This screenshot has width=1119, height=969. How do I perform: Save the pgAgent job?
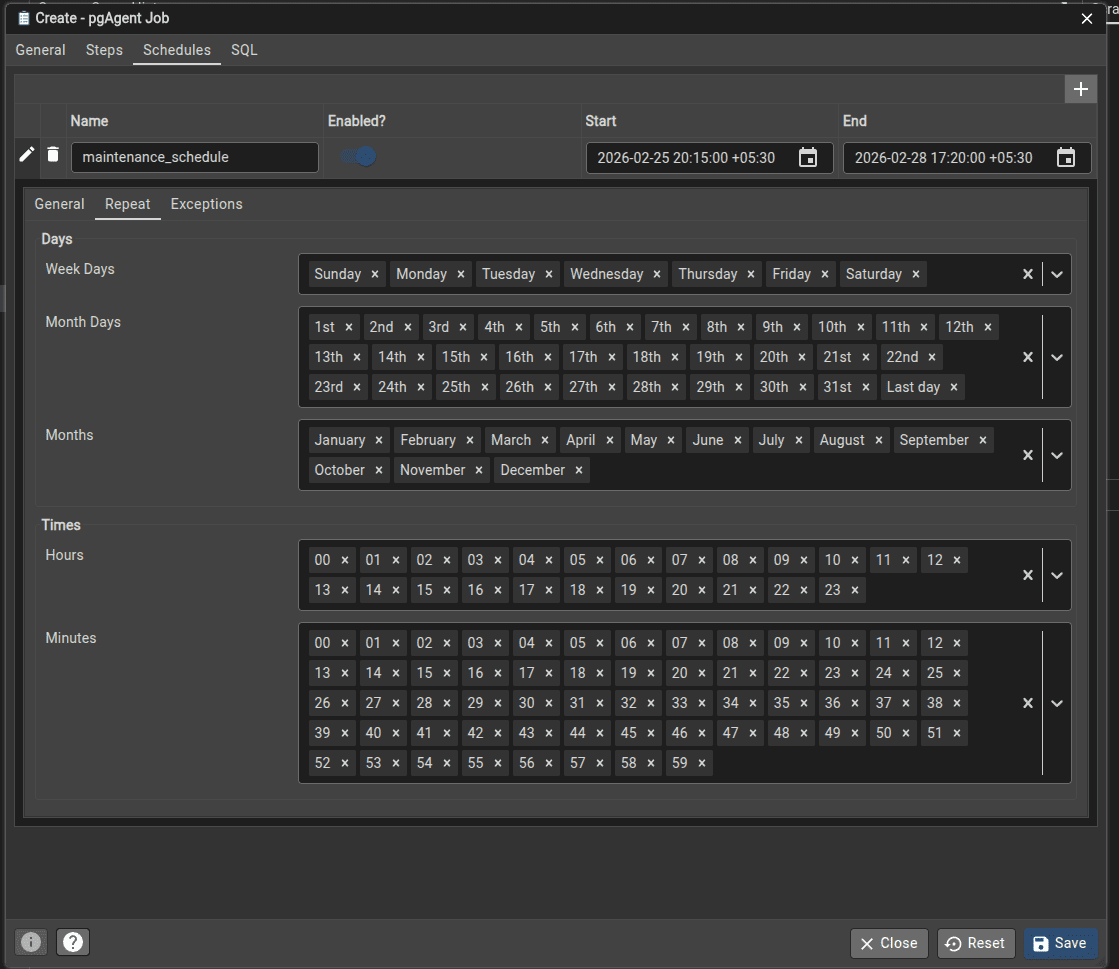[x=1060, y=942]
